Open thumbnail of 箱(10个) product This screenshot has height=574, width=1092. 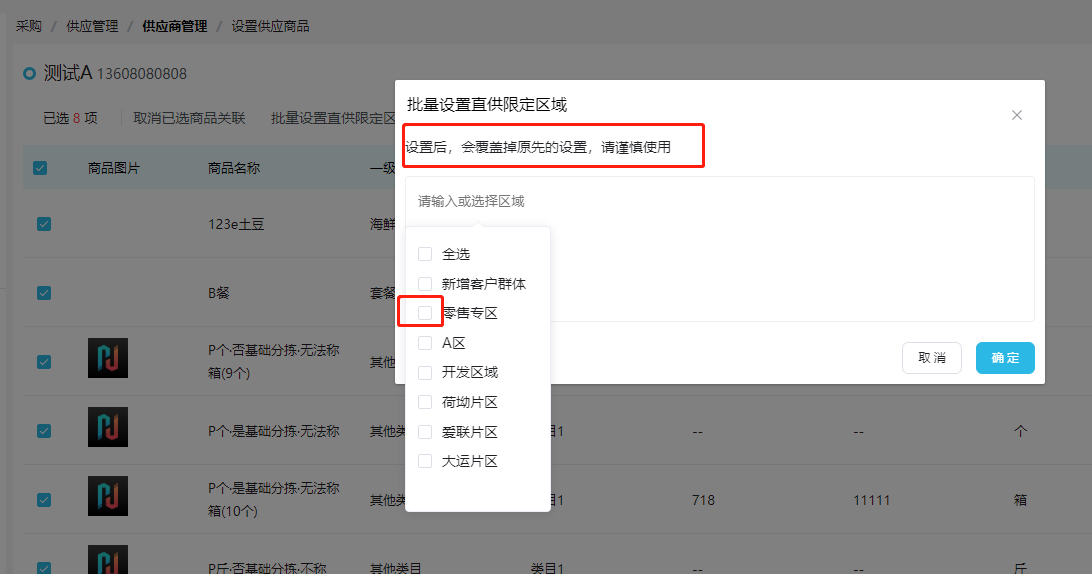[108, 496]
